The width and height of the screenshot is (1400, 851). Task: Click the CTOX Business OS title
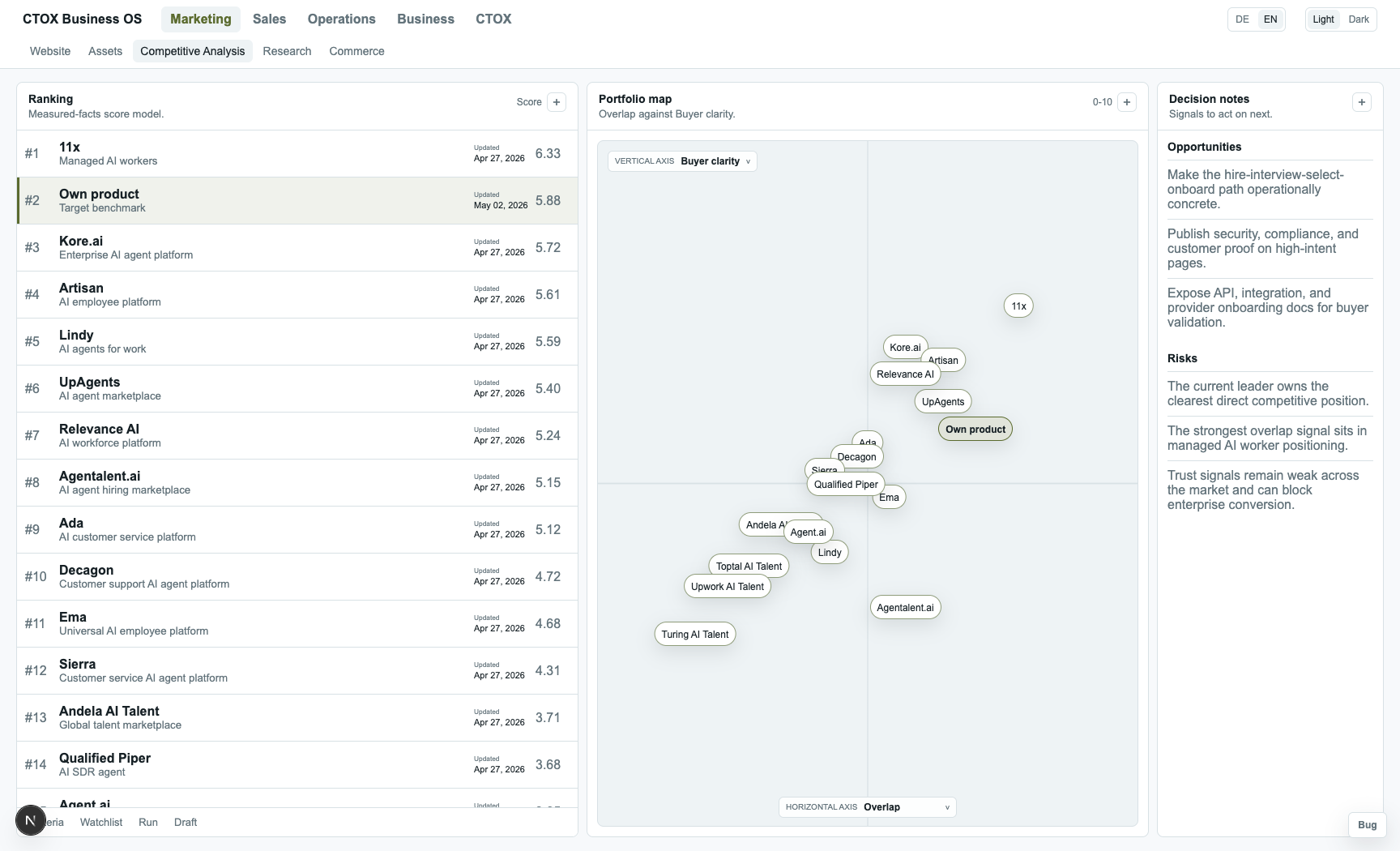pos(82,19)
